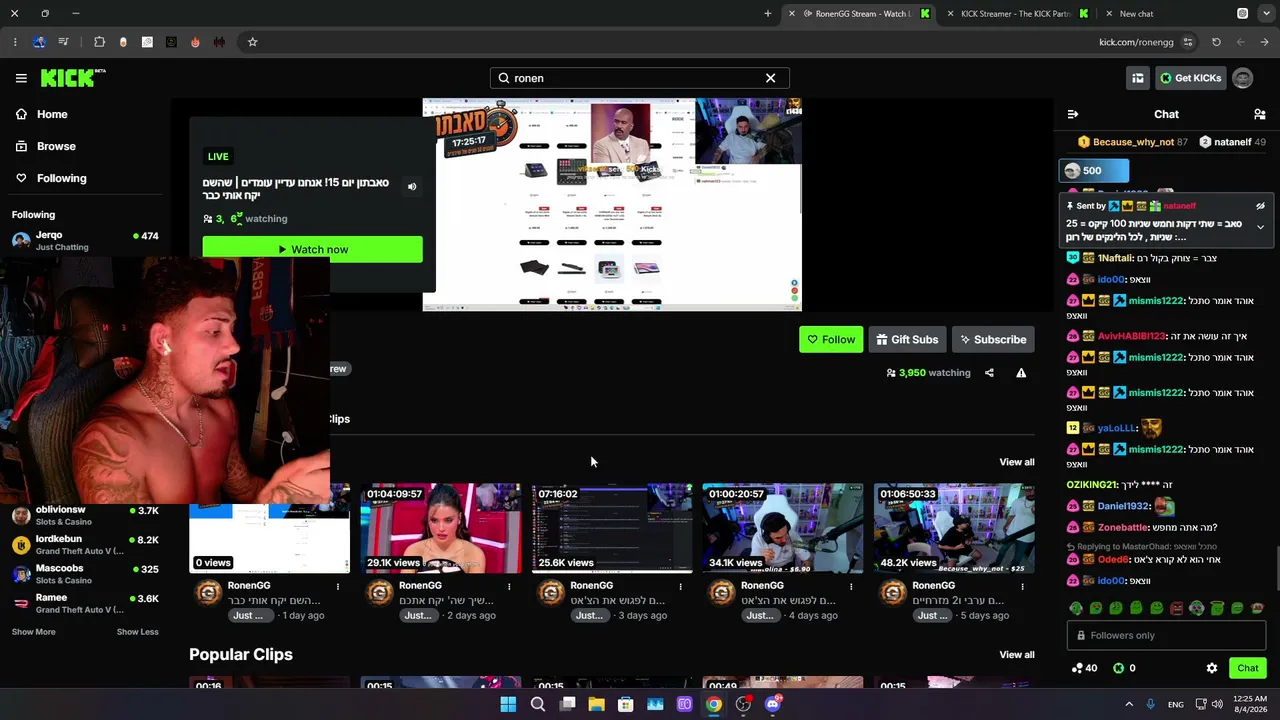
Task: Open the browser media control icon
Action: point(63,42)
